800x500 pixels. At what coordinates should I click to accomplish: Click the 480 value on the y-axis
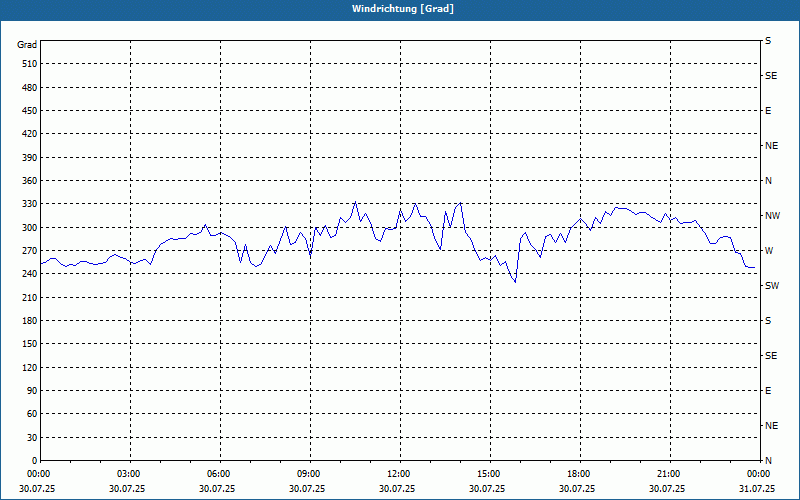30,88
